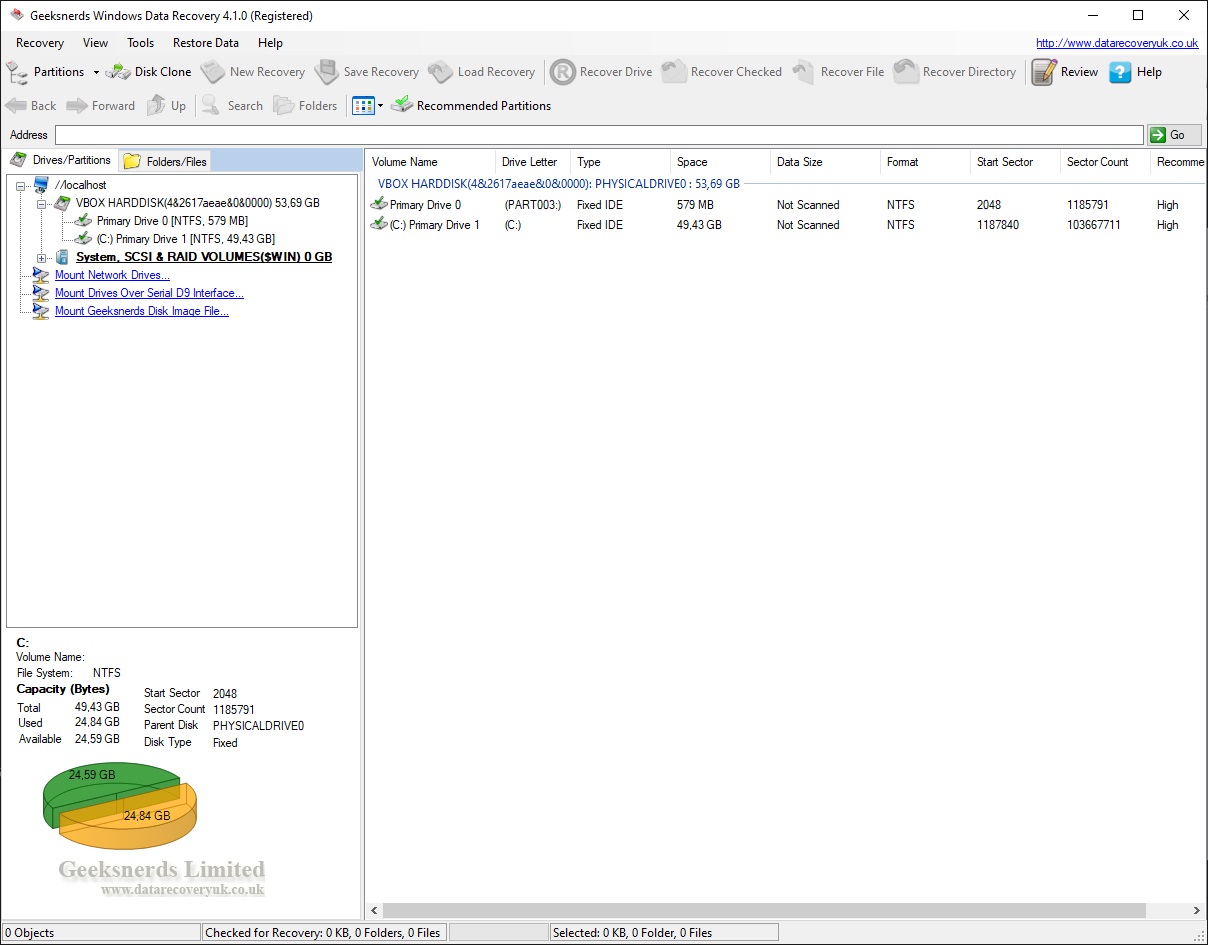Select (C:) Primary Drive 1 in the tree

pyautogui.click(x=186, y=239)
